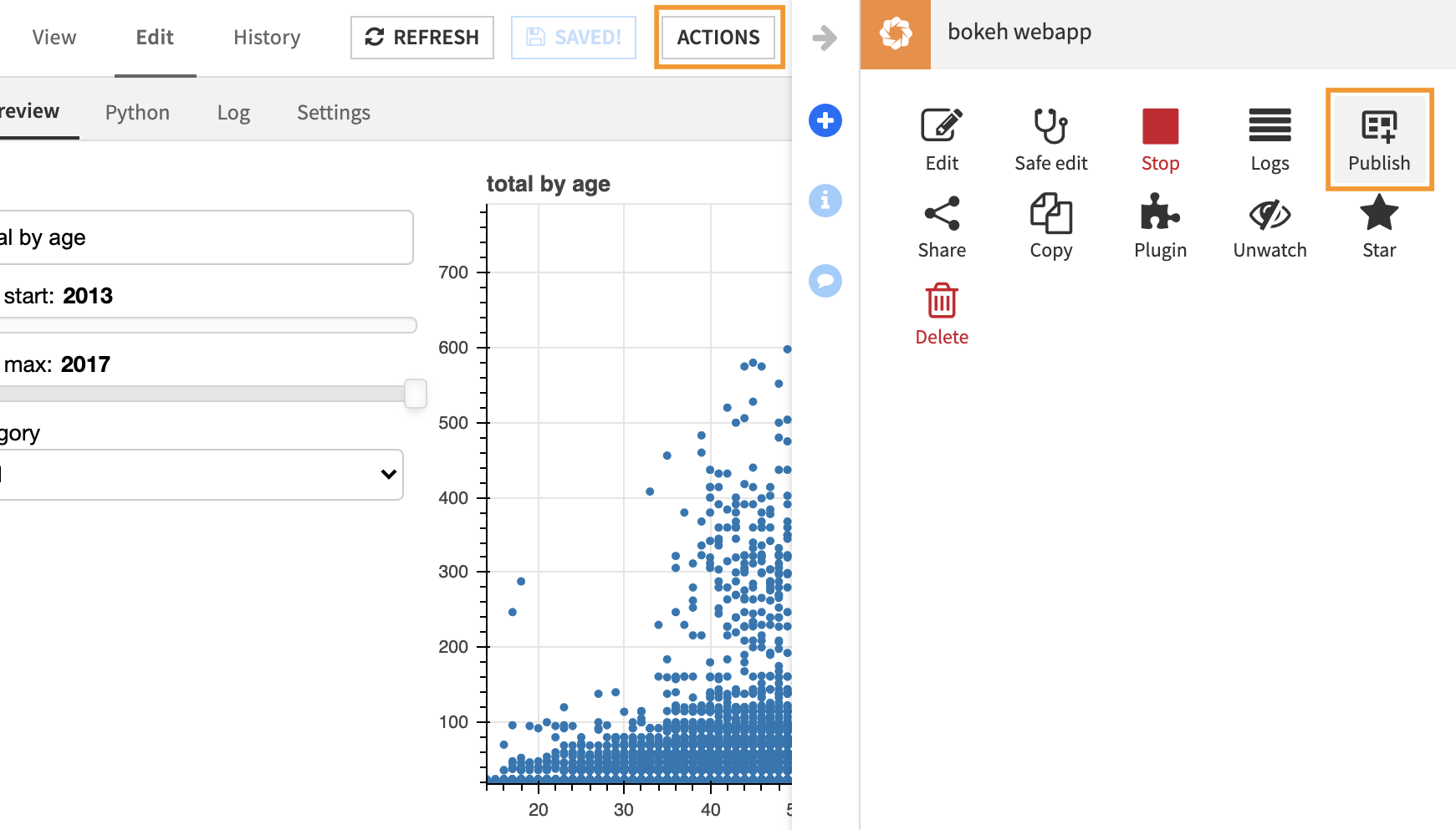Viewport: 1456px width, 830px height.
Task: Click the 'bokeh webapp' title text
Action: pyautogui.click(x=1019, y=32)
